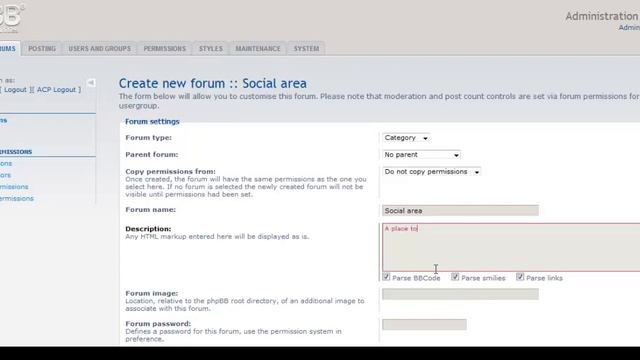
Task: Click the 'Administration' header text
Action: pyautogui.click(x=602, y=16)
